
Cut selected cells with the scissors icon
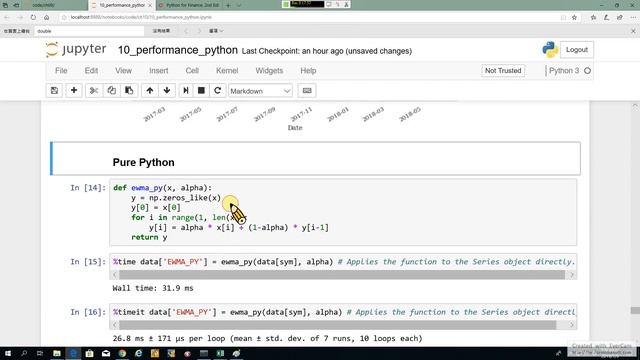pos(94,91)
